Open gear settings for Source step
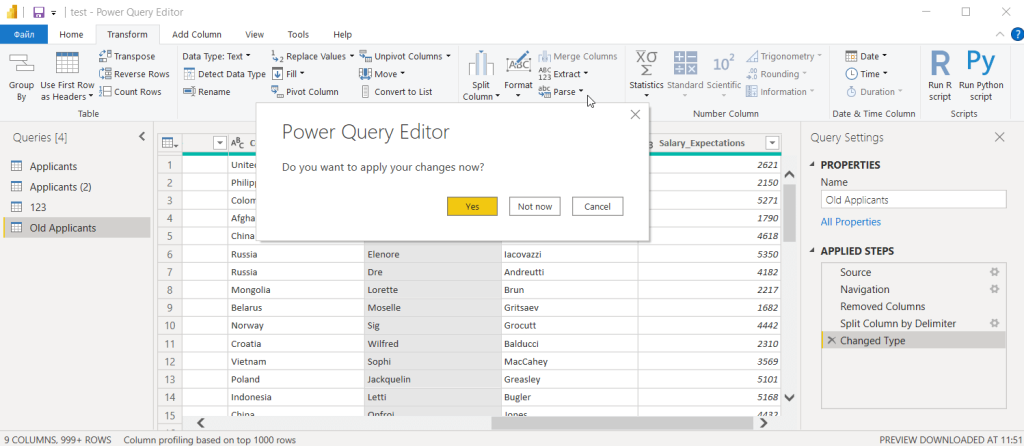 point(994,272)
